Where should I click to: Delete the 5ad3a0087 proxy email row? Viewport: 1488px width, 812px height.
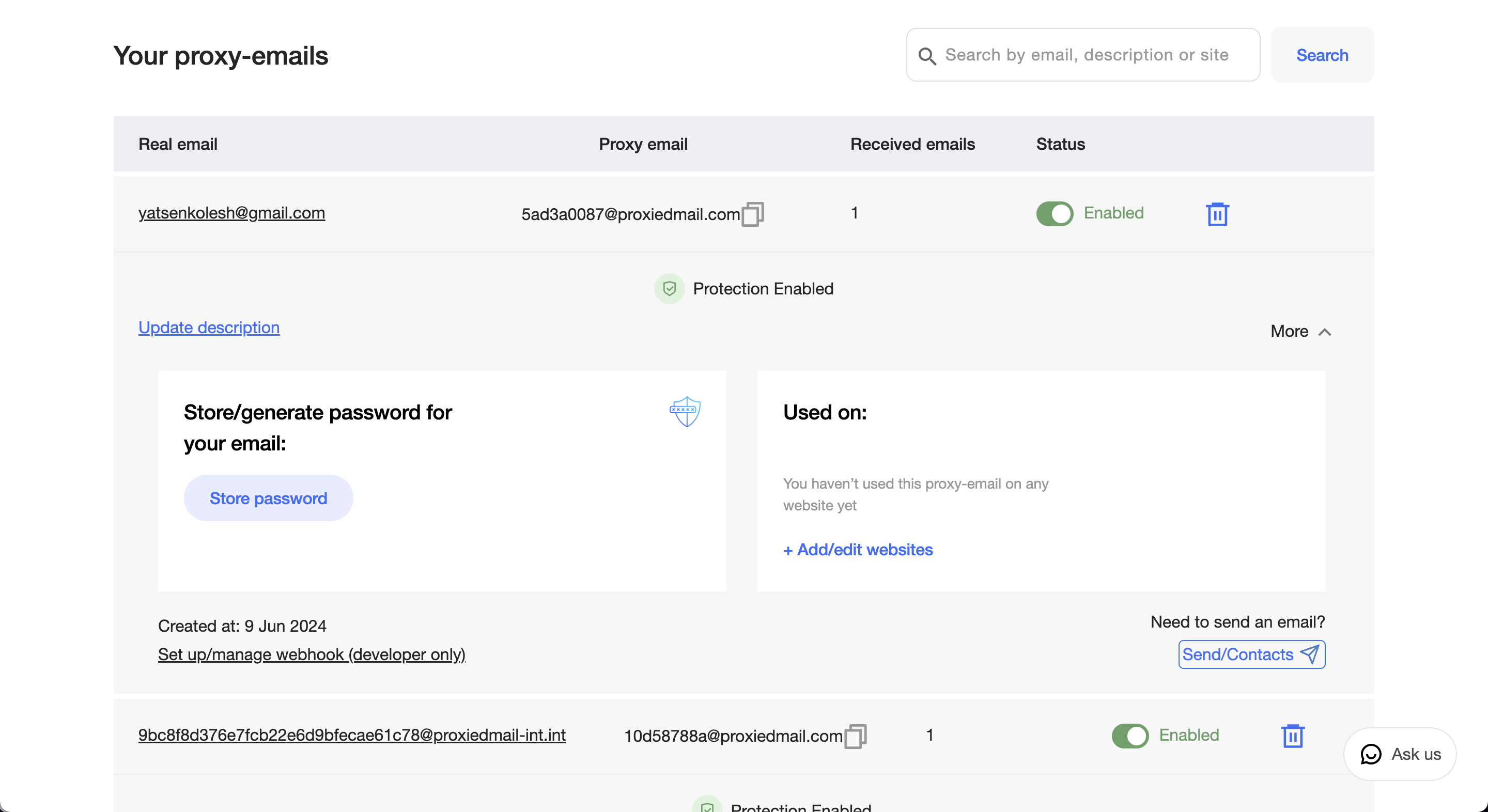pyautogui.click(x=1217, y=214)
